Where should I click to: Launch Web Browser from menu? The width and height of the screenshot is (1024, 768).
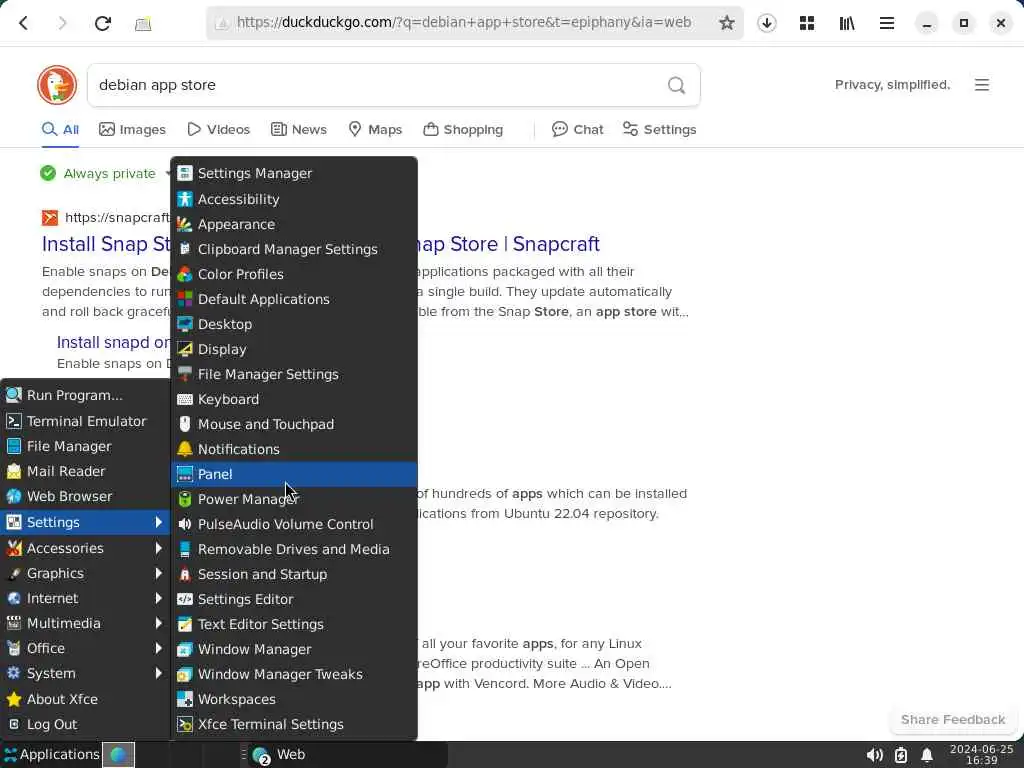point(85,496)
